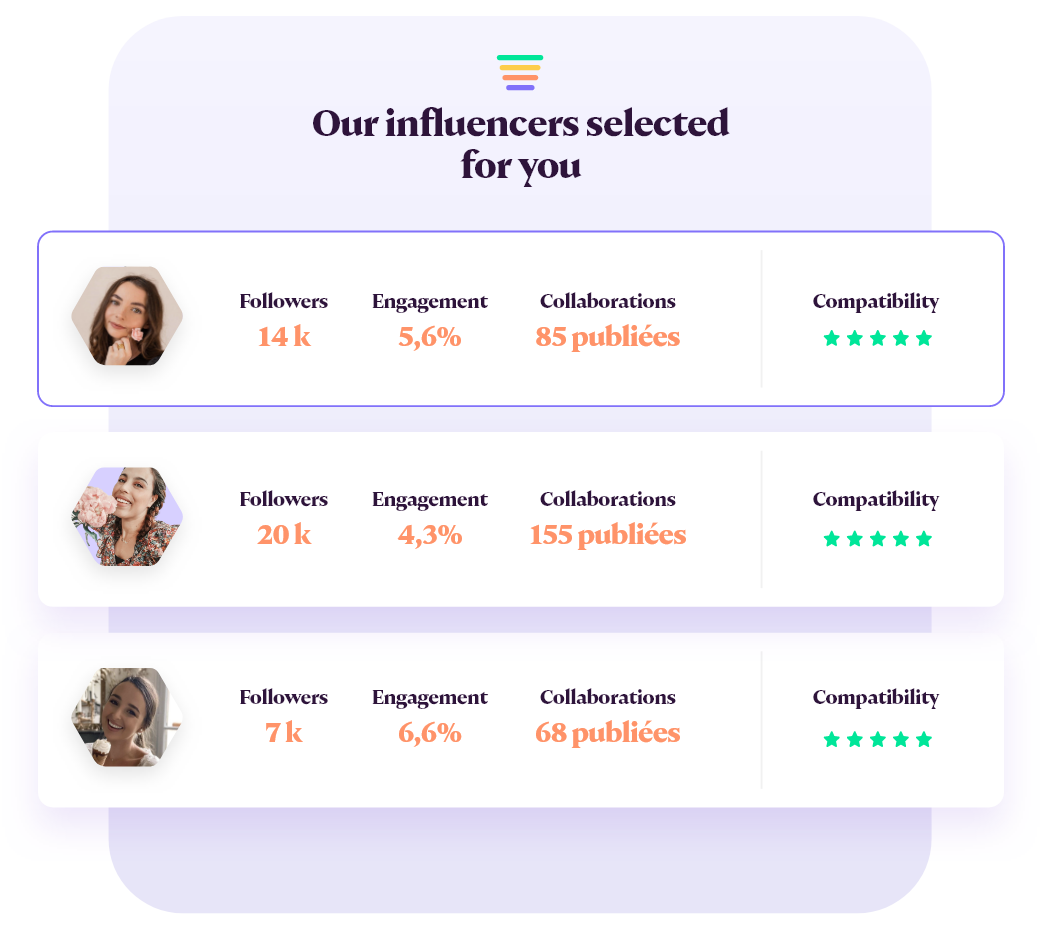The image size is (1040, 930).
Task: Click the Compatibility label in the highlighted card
Action: [875, 301]
